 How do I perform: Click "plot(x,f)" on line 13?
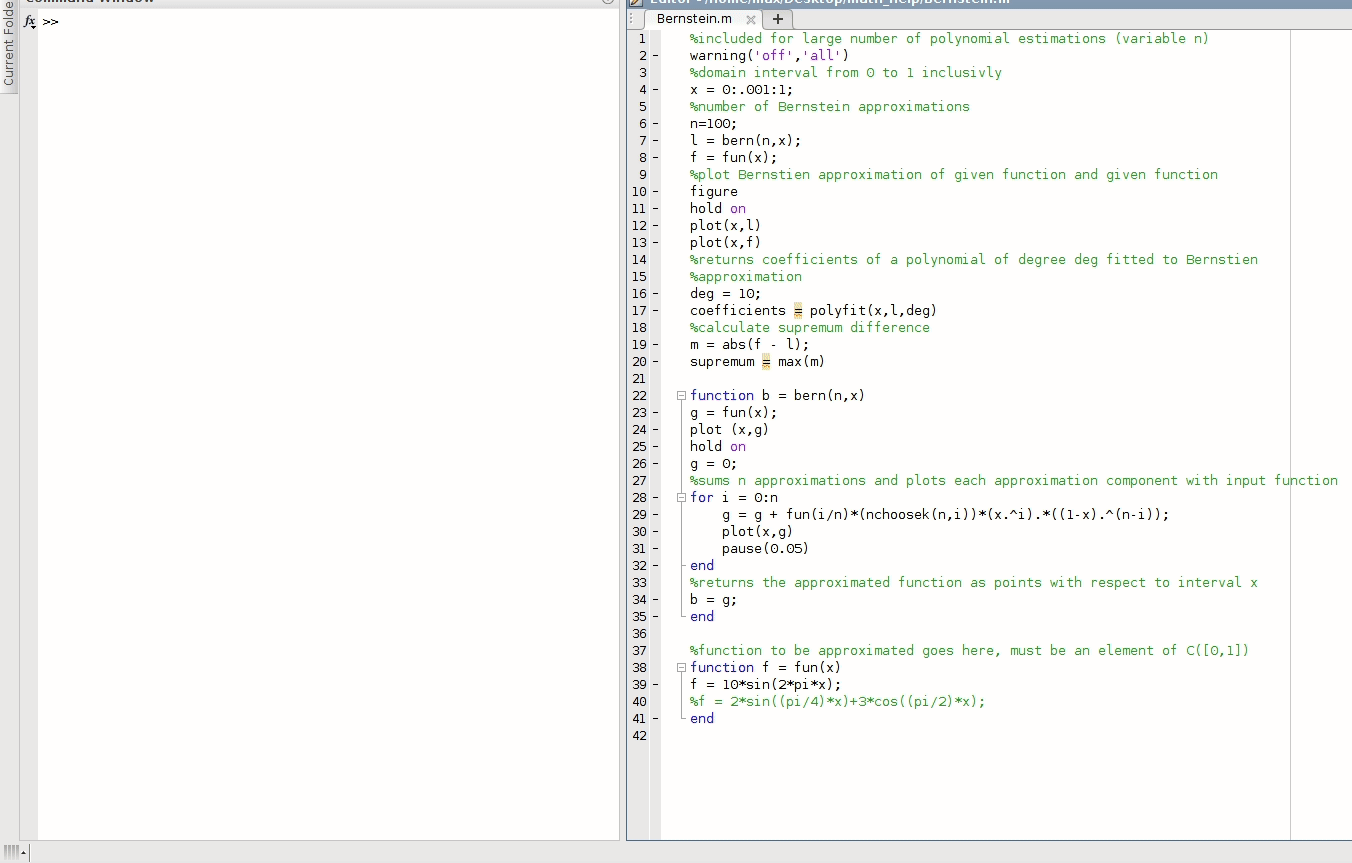725,242
